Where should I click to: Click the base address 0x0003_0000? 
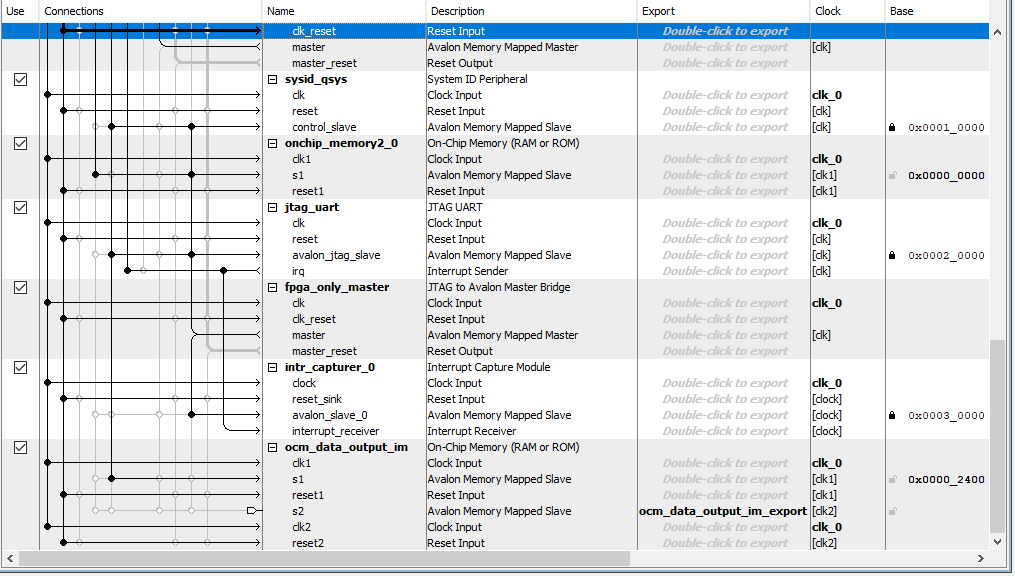(946, 415)
